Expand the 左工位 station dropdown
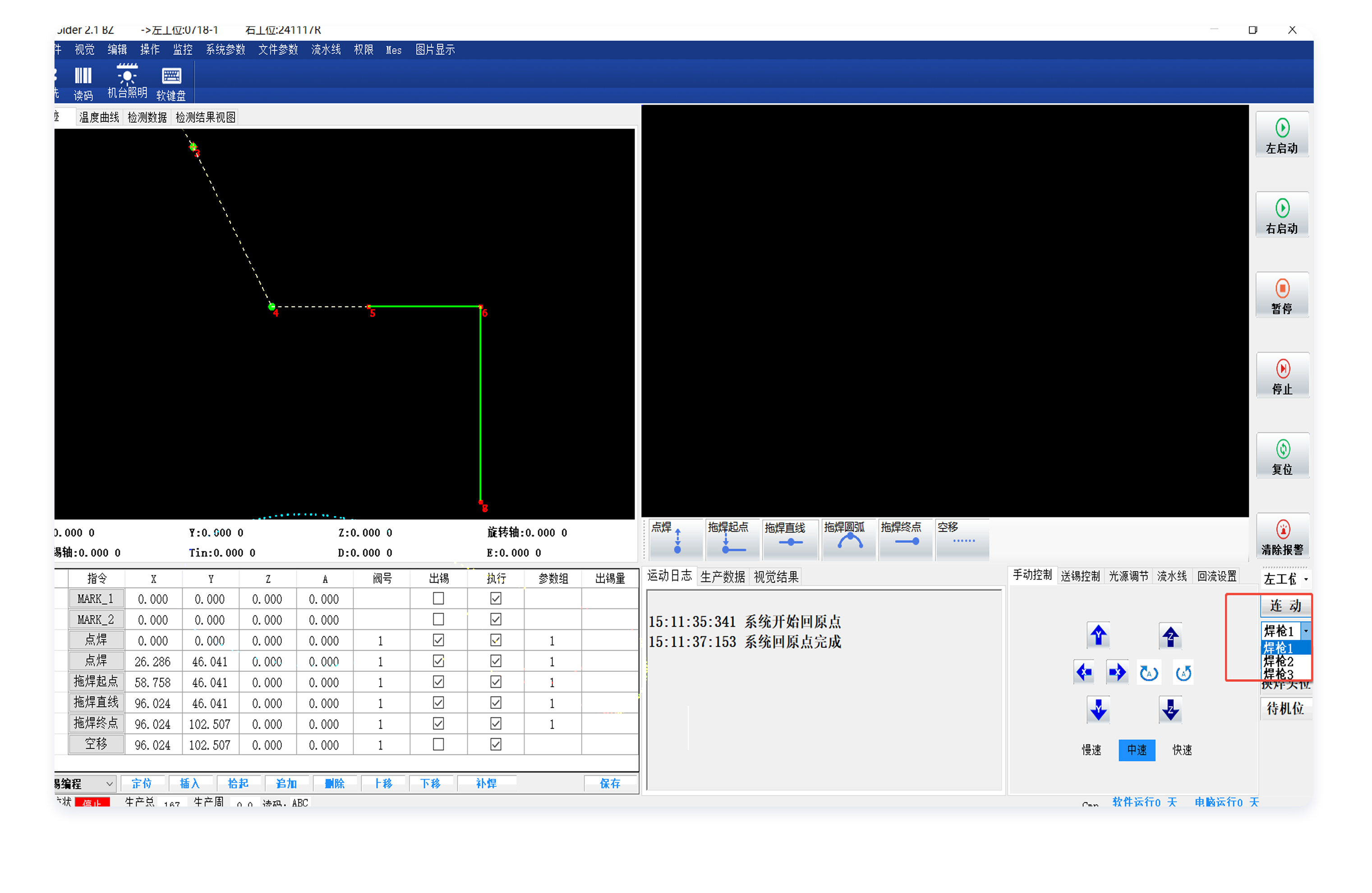Image resolution: width=1372 pixels, height=893 pixels. 1305,578
